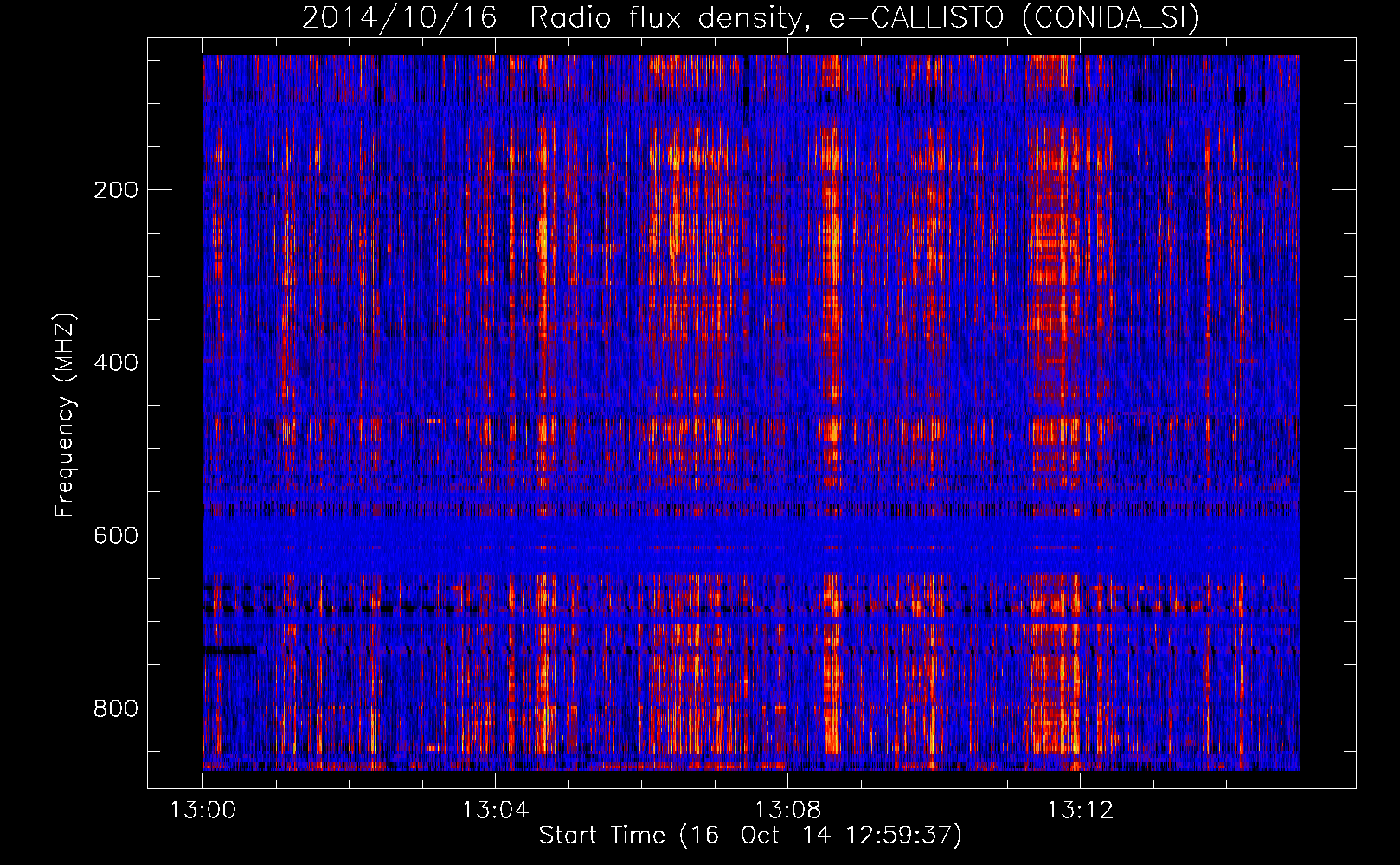Click the black gap segment near 750 MHz at 13:00
1400x865 pixels.
click(x=230, y=650)
